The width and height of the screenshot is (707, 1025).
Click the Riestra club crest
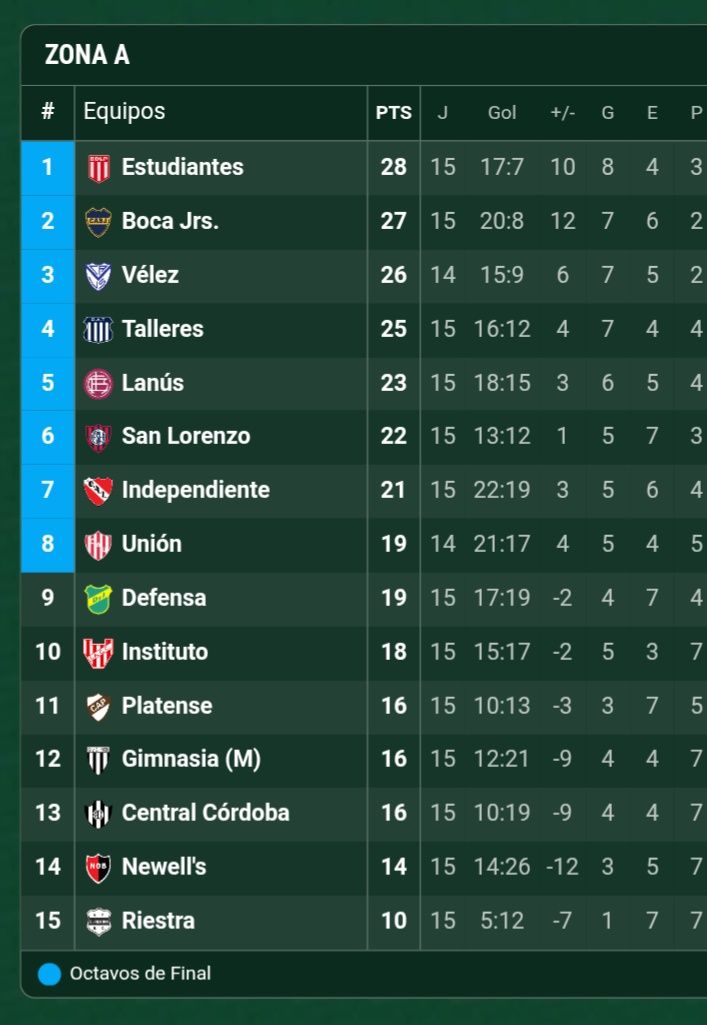tap(97, 921)
